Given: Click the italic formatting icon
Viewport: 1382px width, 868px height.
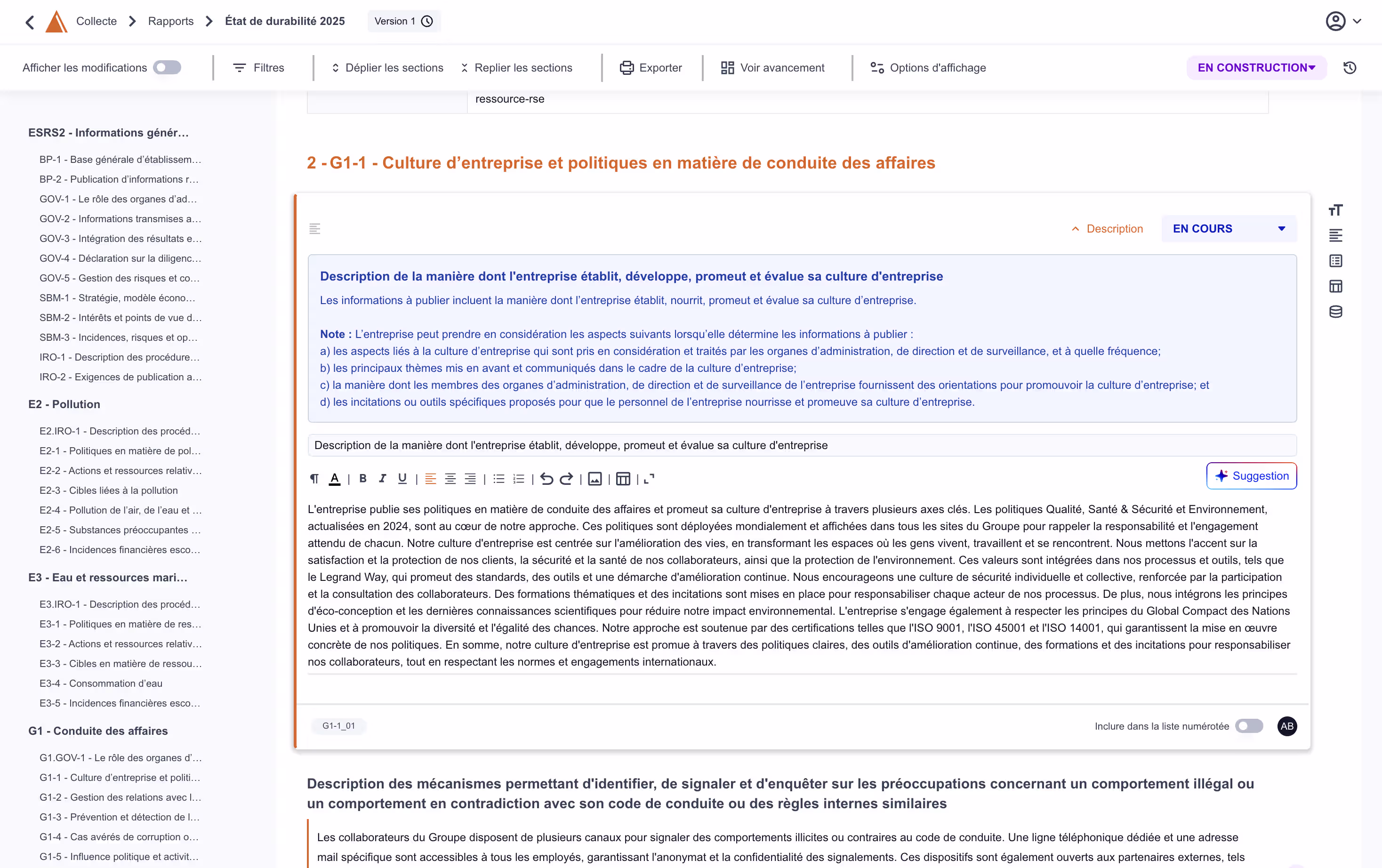Looking at the screenshot, I should (x=382, y=479).
